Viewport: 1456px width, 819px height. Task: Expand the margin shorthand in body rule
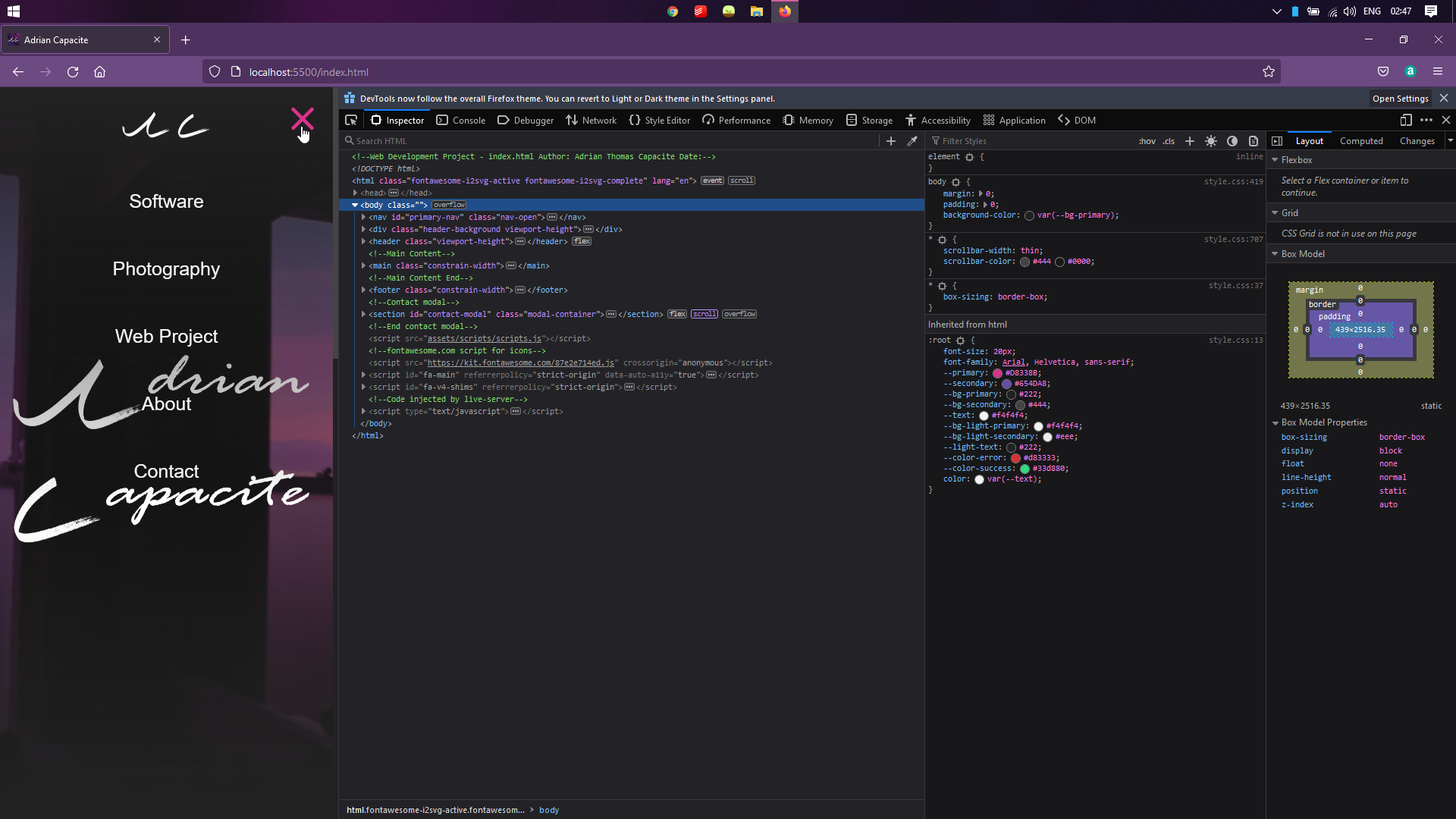[x=981, y=193]
